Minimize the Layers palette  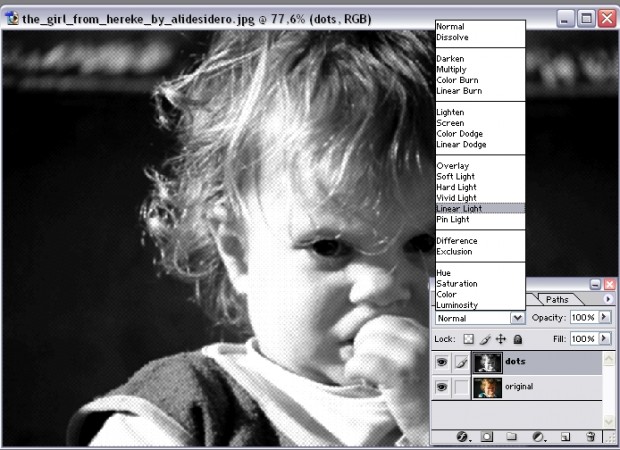[x=595, y=284]
